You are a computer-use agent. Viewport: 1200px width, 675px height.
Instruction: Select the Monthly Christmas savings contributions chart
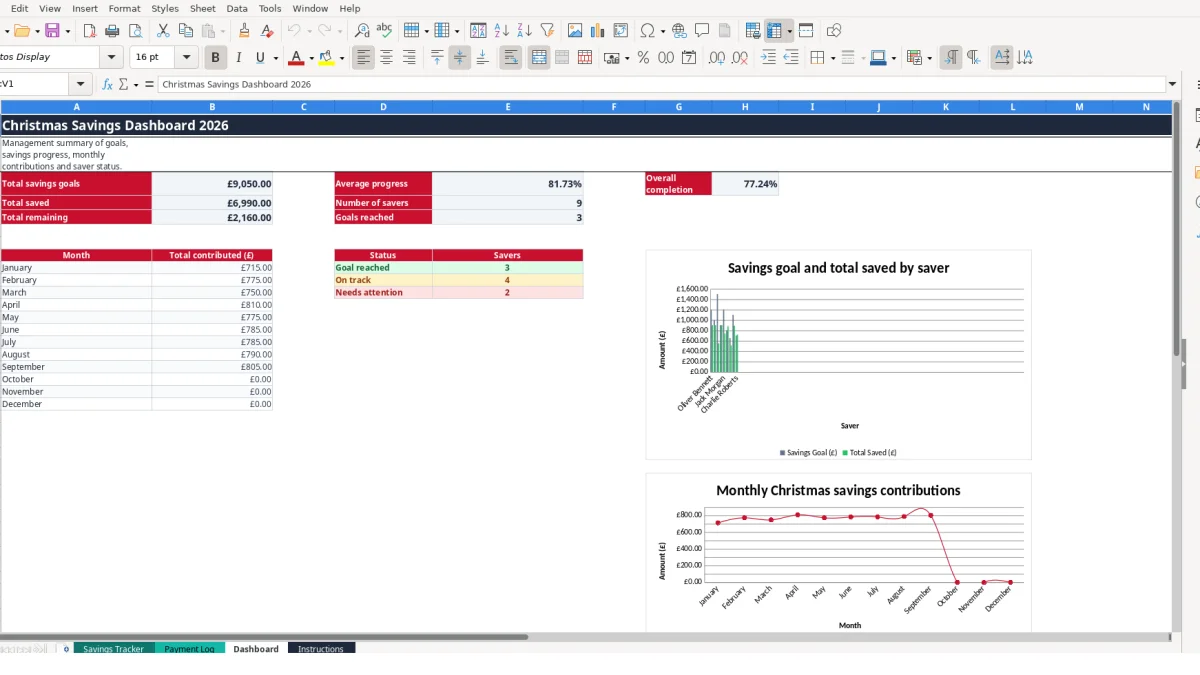[838, 553]
